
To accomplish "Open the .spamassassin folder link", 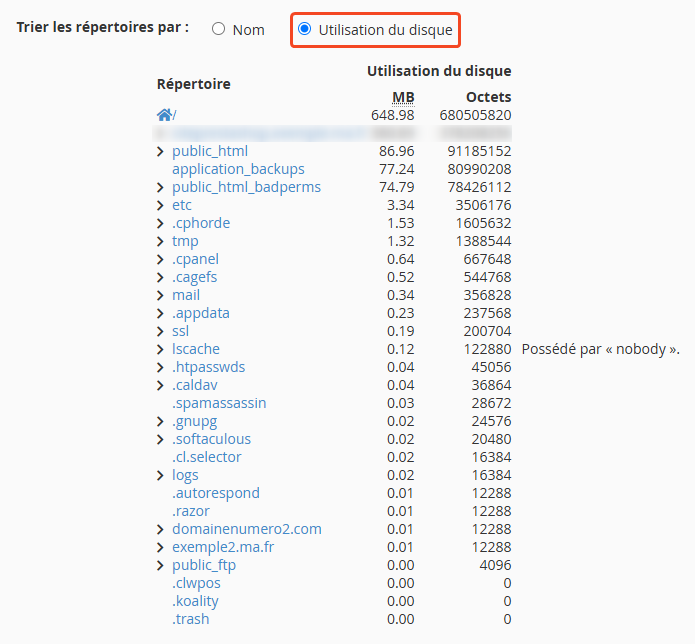I will point(219,403).
